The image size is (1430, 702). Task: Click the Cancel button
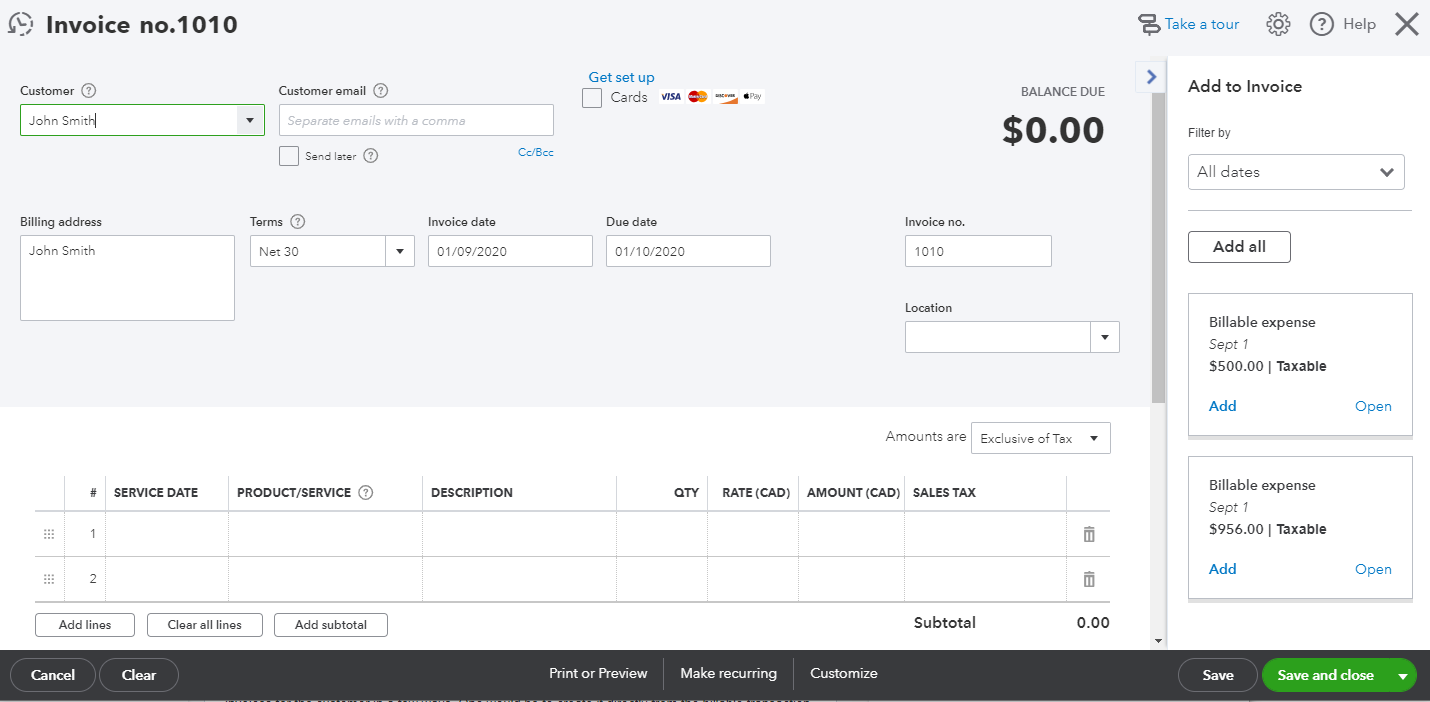tap(53, 675)
